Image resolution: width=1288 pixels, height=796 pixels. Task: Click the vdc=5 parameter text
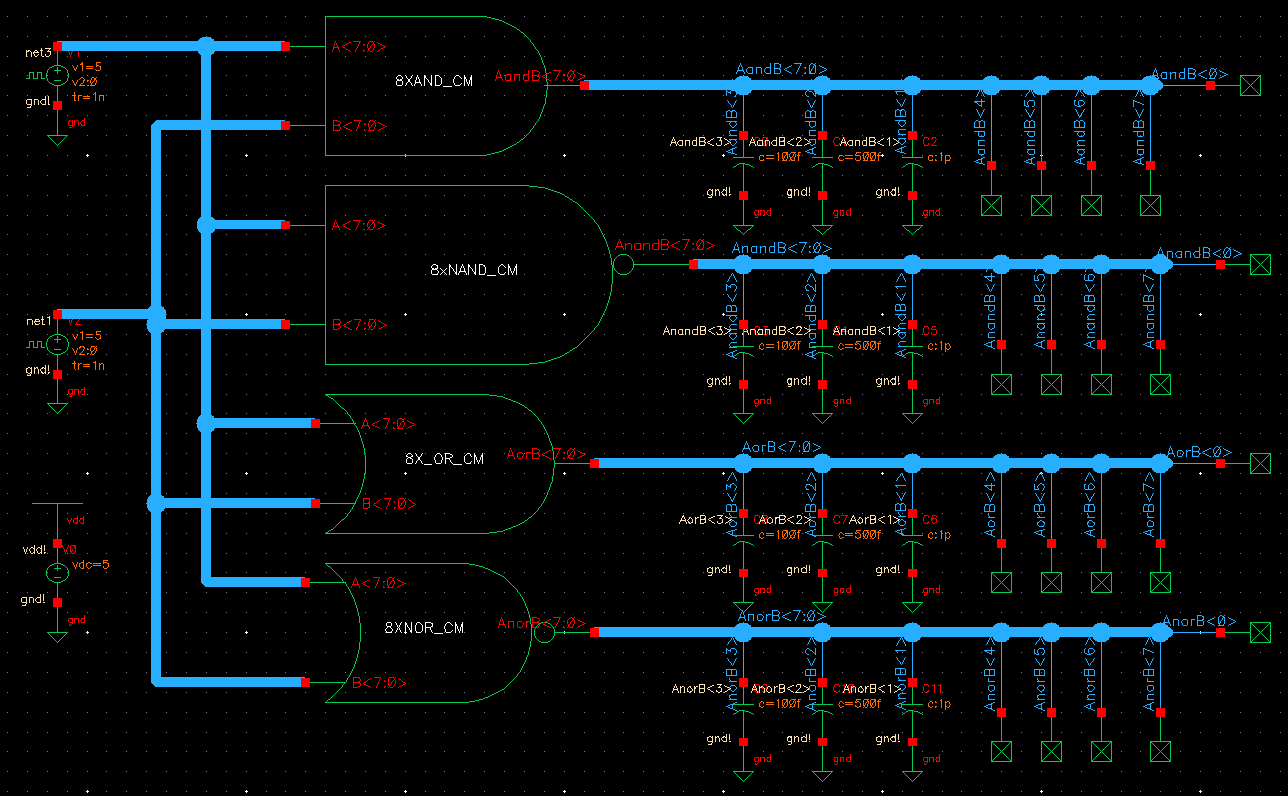tap(91, 565)
